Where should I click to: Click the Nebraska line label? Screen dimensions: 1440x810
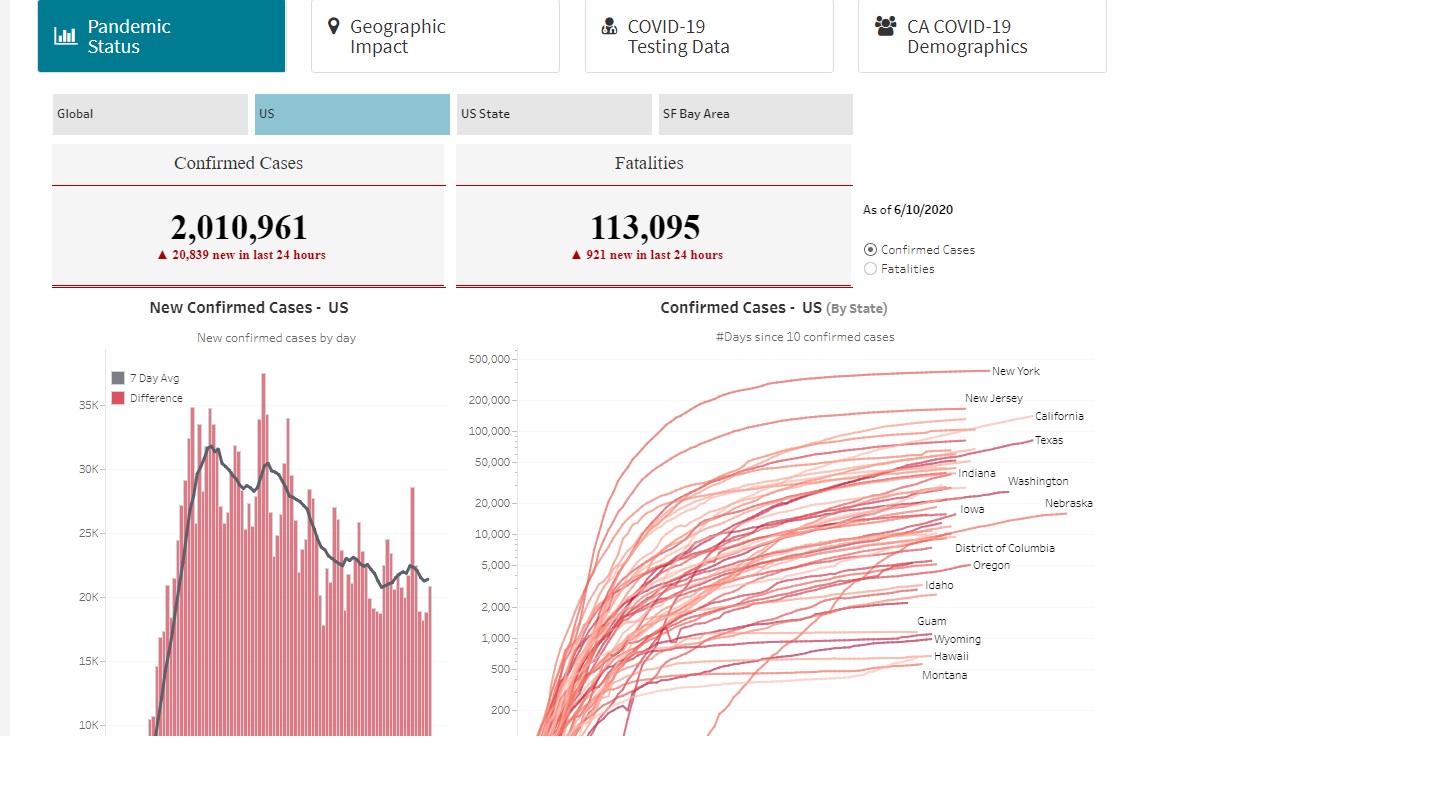tap(1068, 503)
